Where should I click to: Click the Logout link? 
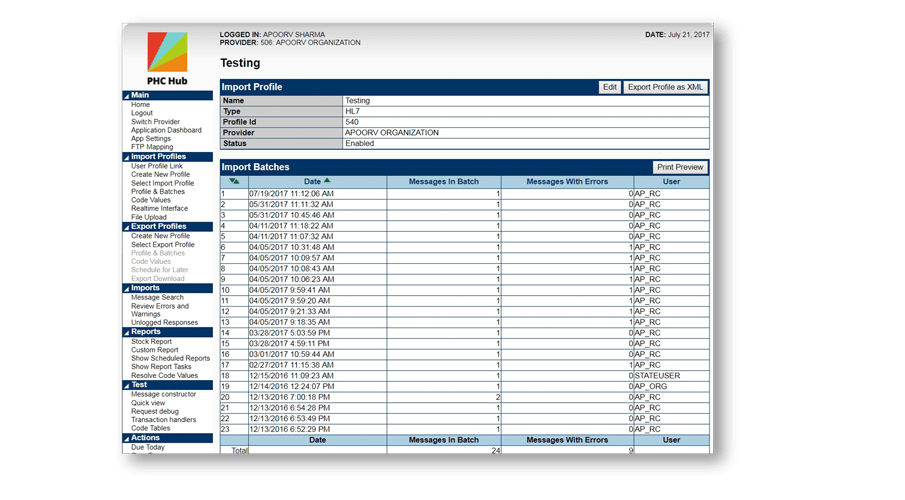(x=142, y=113)
